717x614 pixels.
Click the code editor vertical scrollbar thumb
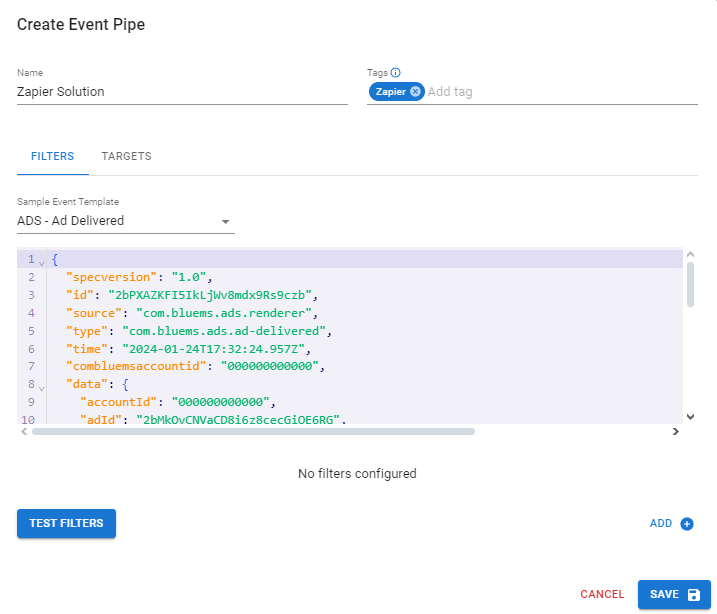click(689, 283)
